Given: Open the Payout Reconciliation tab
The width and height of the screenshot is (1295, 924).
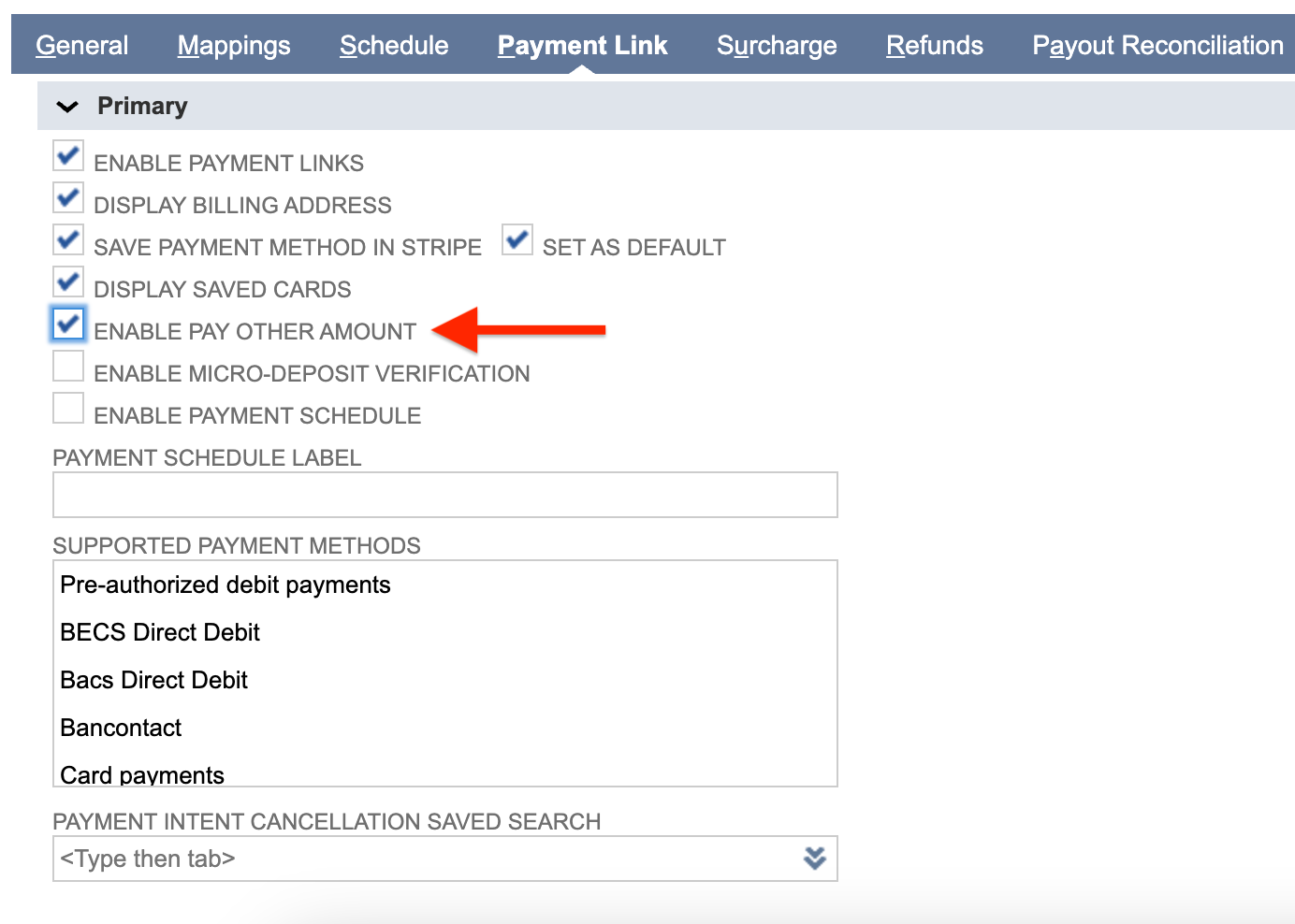Looking at the screenshot, I should pyautogui.click(x=1157, y=44).
